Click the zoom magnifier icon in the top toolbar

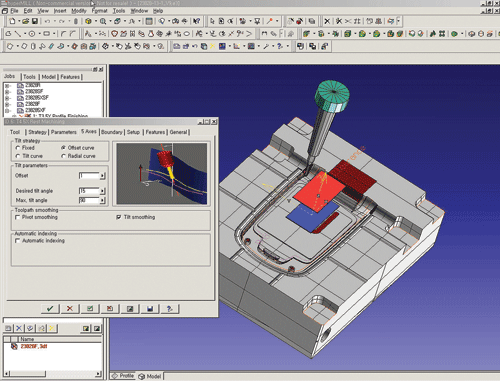pos(103,21)
